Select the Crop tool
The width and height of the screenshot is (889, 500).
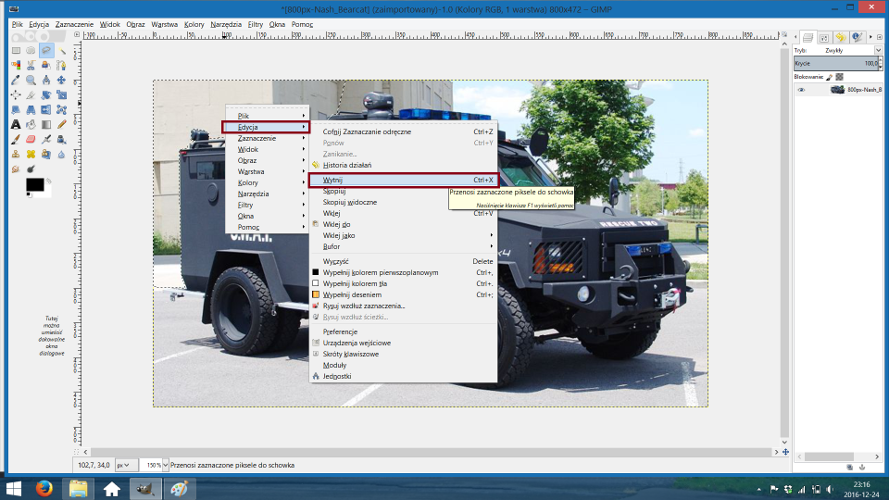tap(31, 95)
